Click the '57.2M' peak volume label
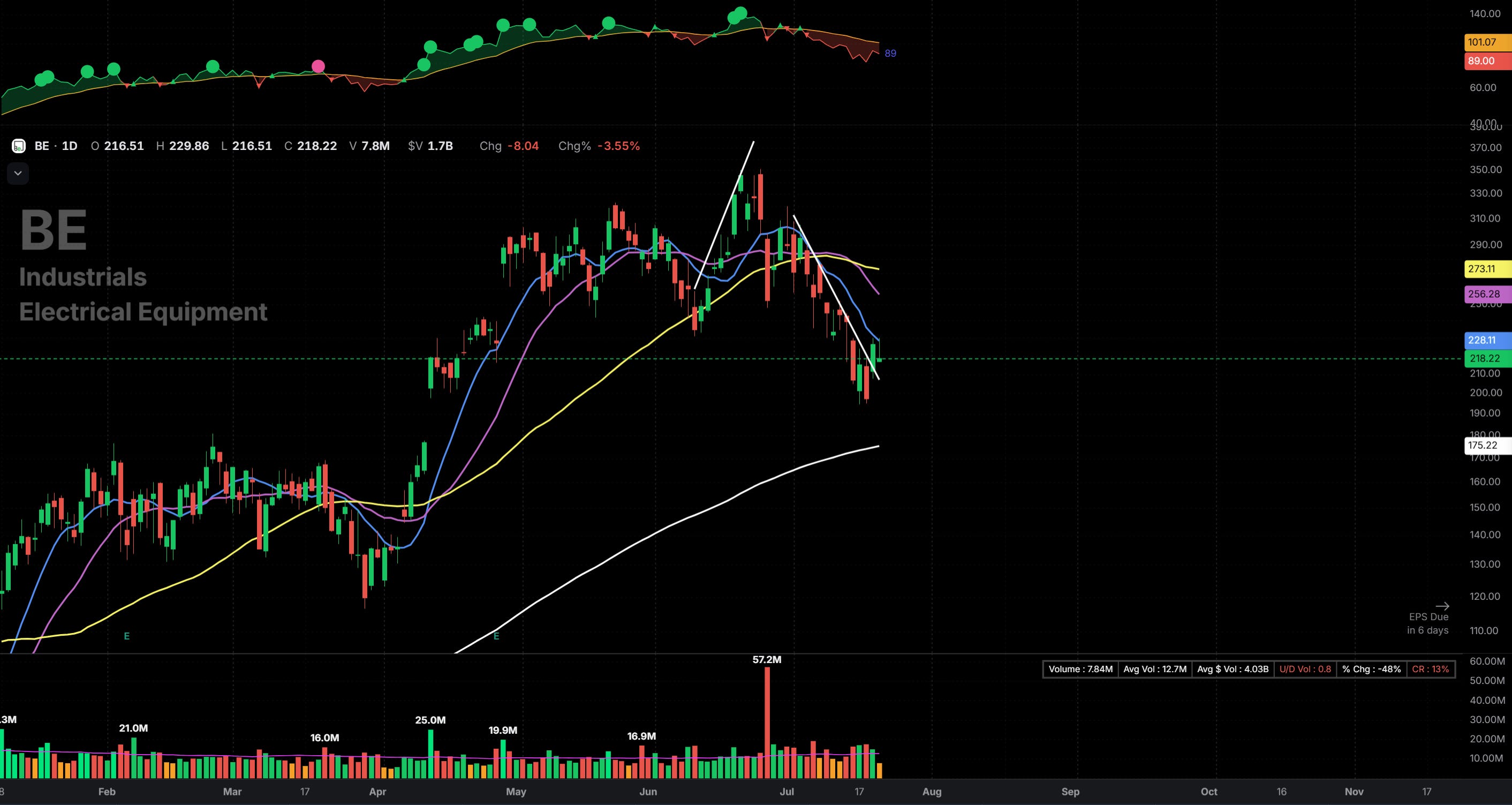1512x805 pixels. point(767,660)
